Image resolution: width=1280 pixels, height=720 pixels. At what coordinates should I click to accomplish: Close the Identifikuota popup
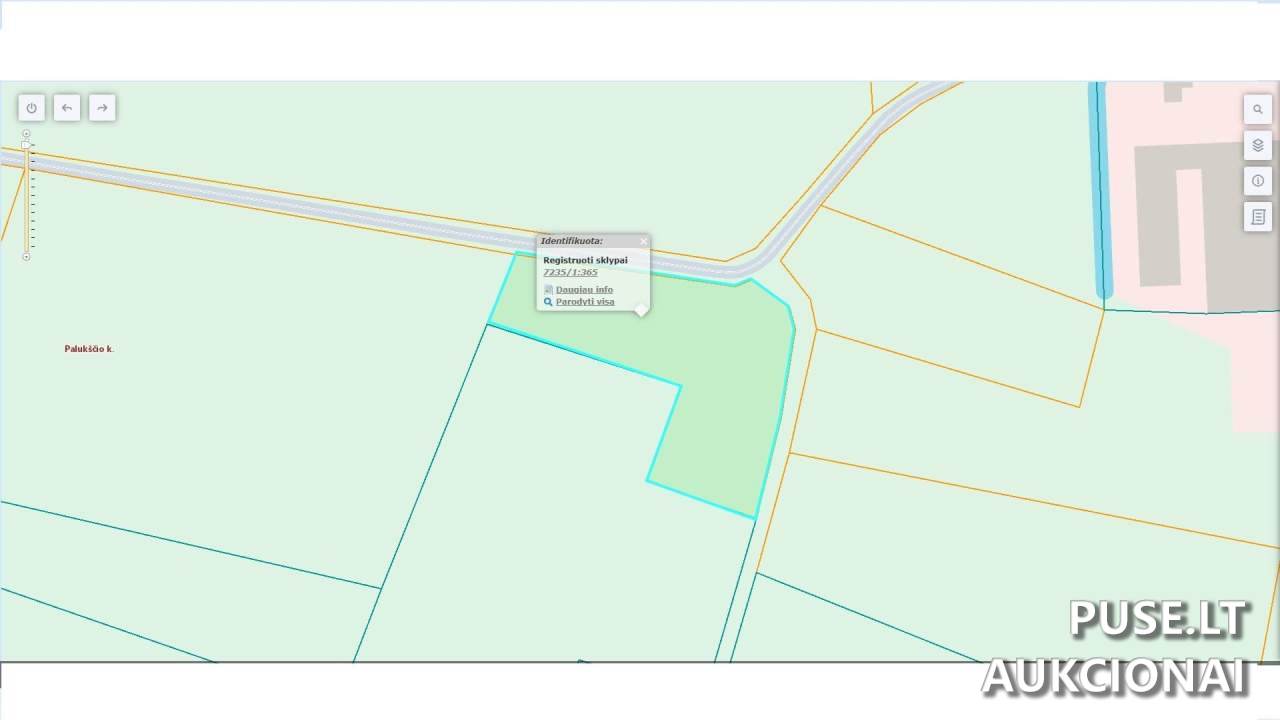tap(643, 241)
